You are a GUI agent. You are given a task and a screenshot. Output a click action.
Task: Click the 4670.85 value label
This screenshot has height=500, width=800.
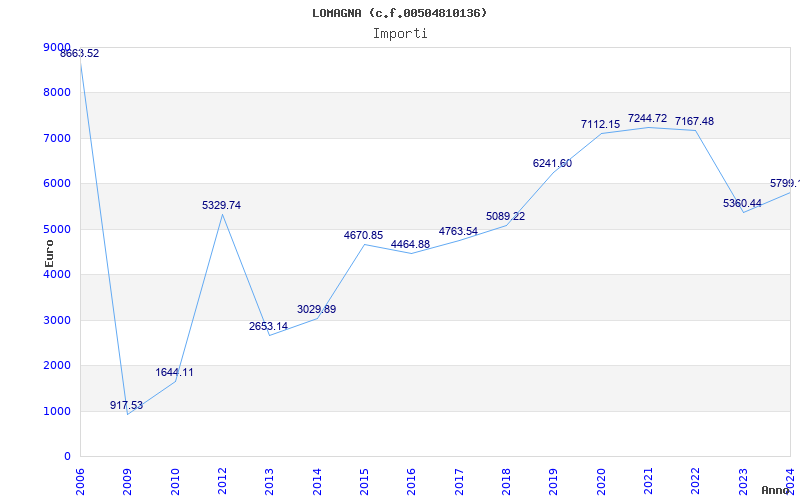point(363,236)
